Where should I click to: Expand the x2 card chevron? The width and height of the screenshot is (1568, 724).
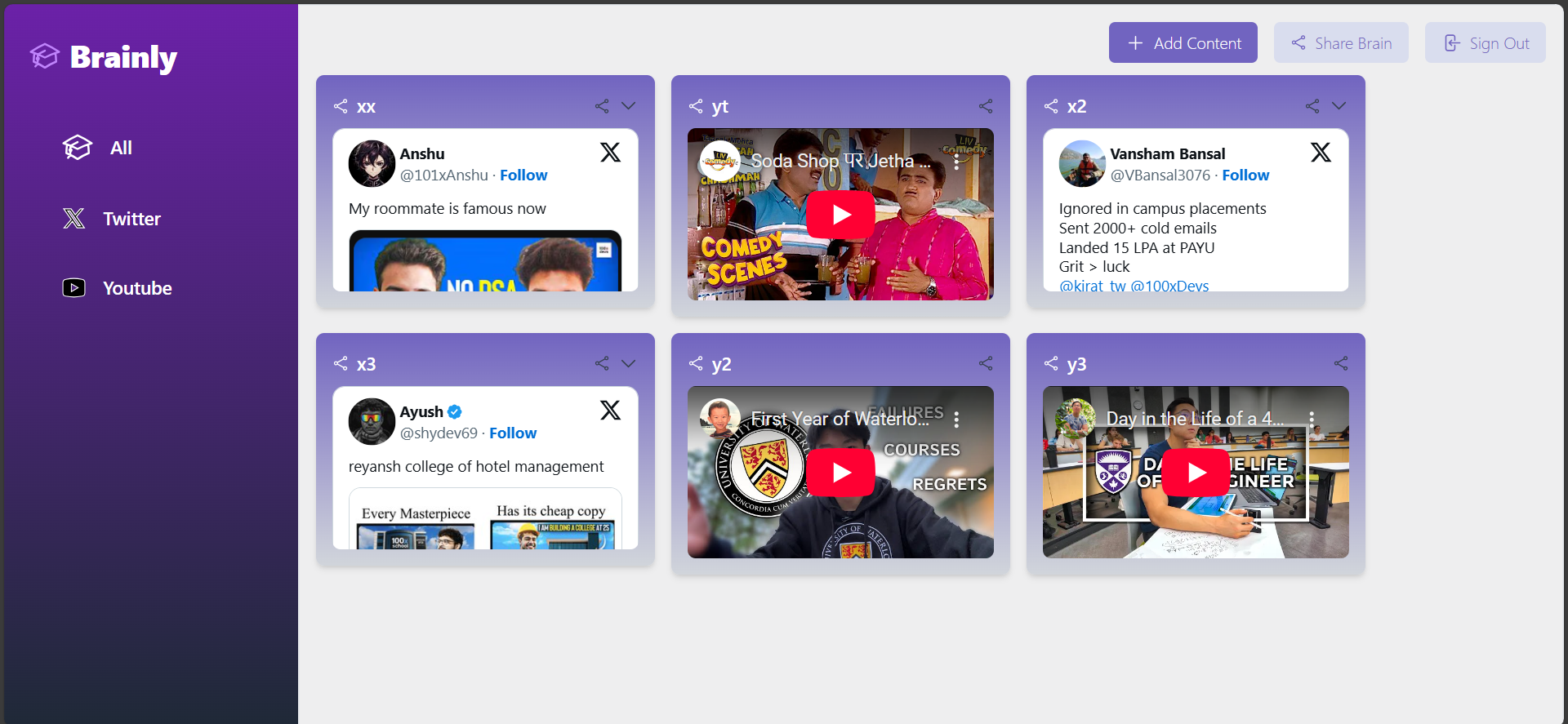click(x=1339, y=106)
